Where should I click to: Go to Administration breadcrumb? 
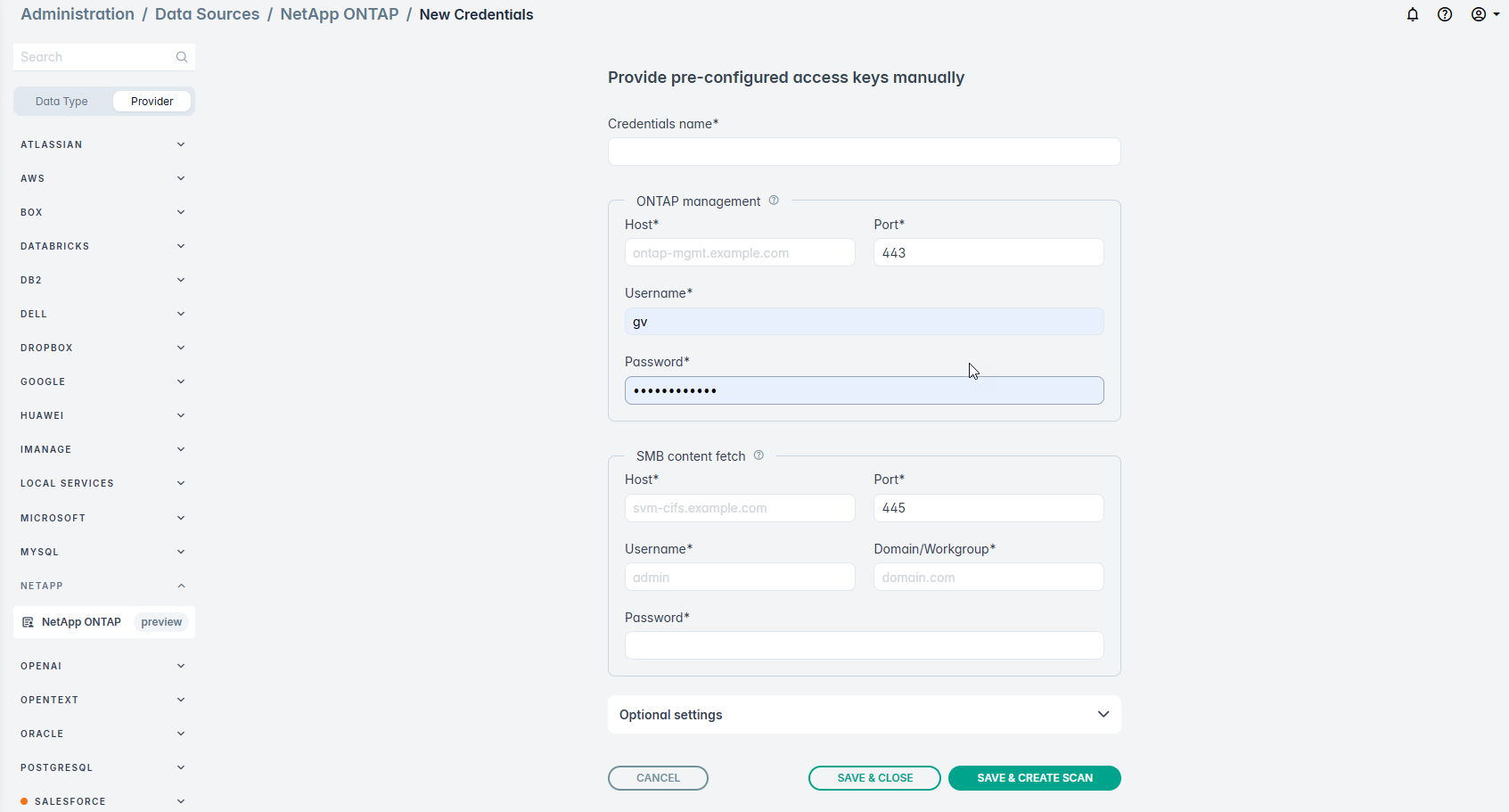click(x=78, y=14)
